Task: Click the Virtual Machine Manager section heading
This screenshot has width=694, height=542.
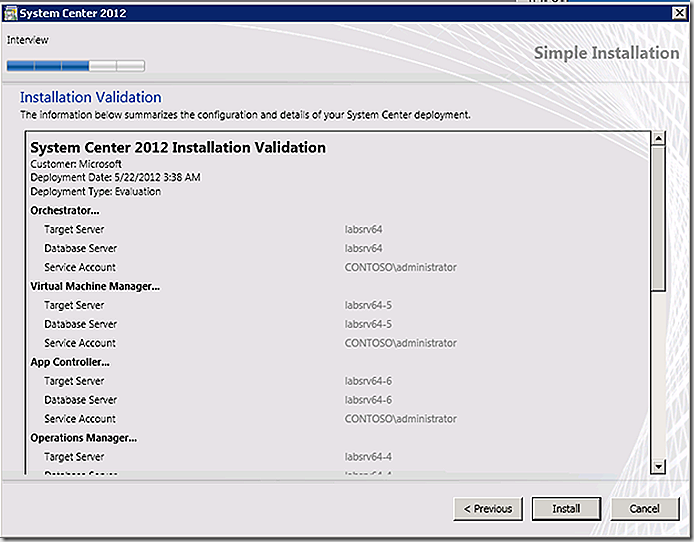Action: pyautogui.click(x=95, y=286)
